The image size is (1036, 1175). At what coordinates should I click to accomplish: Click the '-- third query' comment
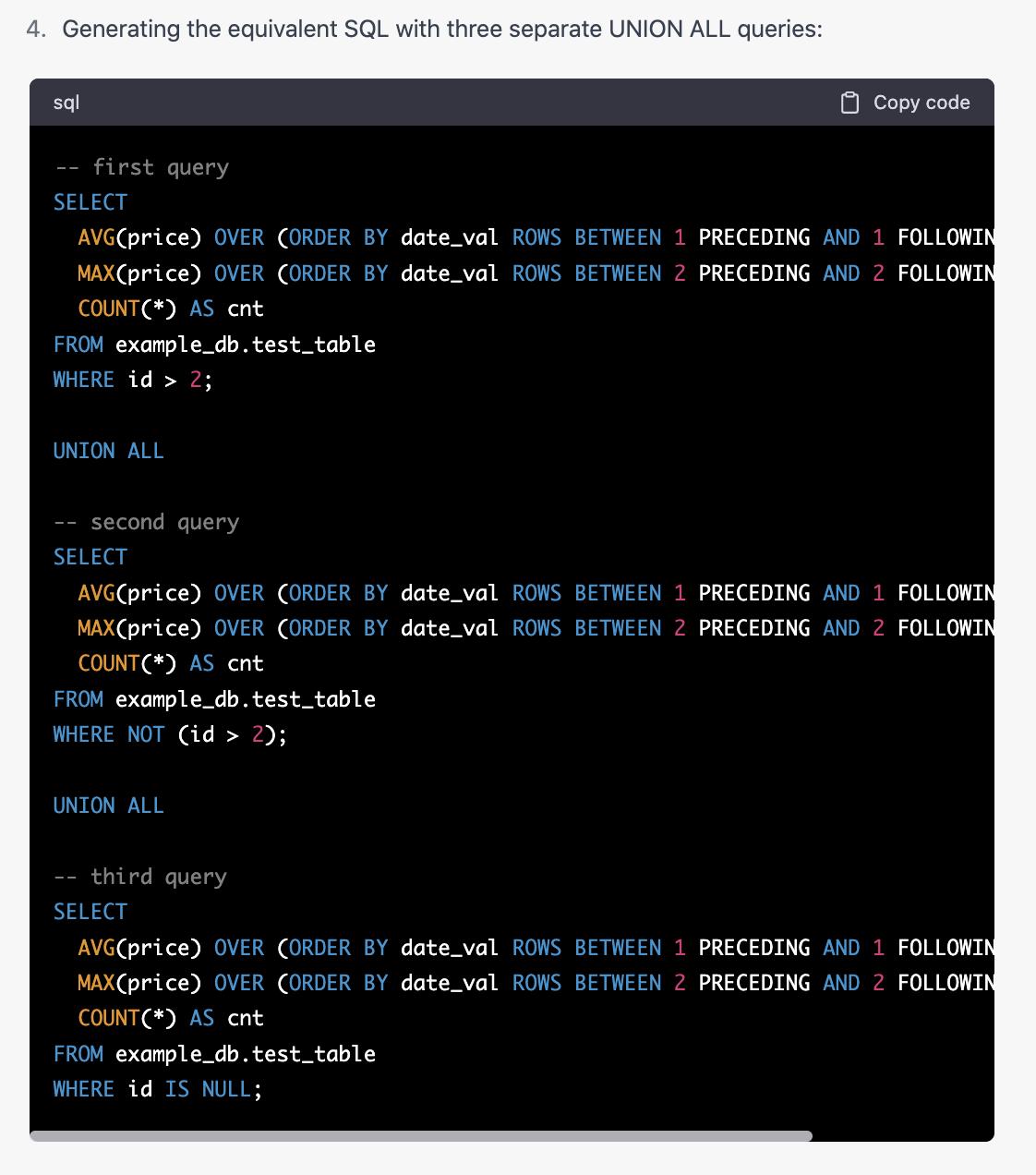(140, 877)
